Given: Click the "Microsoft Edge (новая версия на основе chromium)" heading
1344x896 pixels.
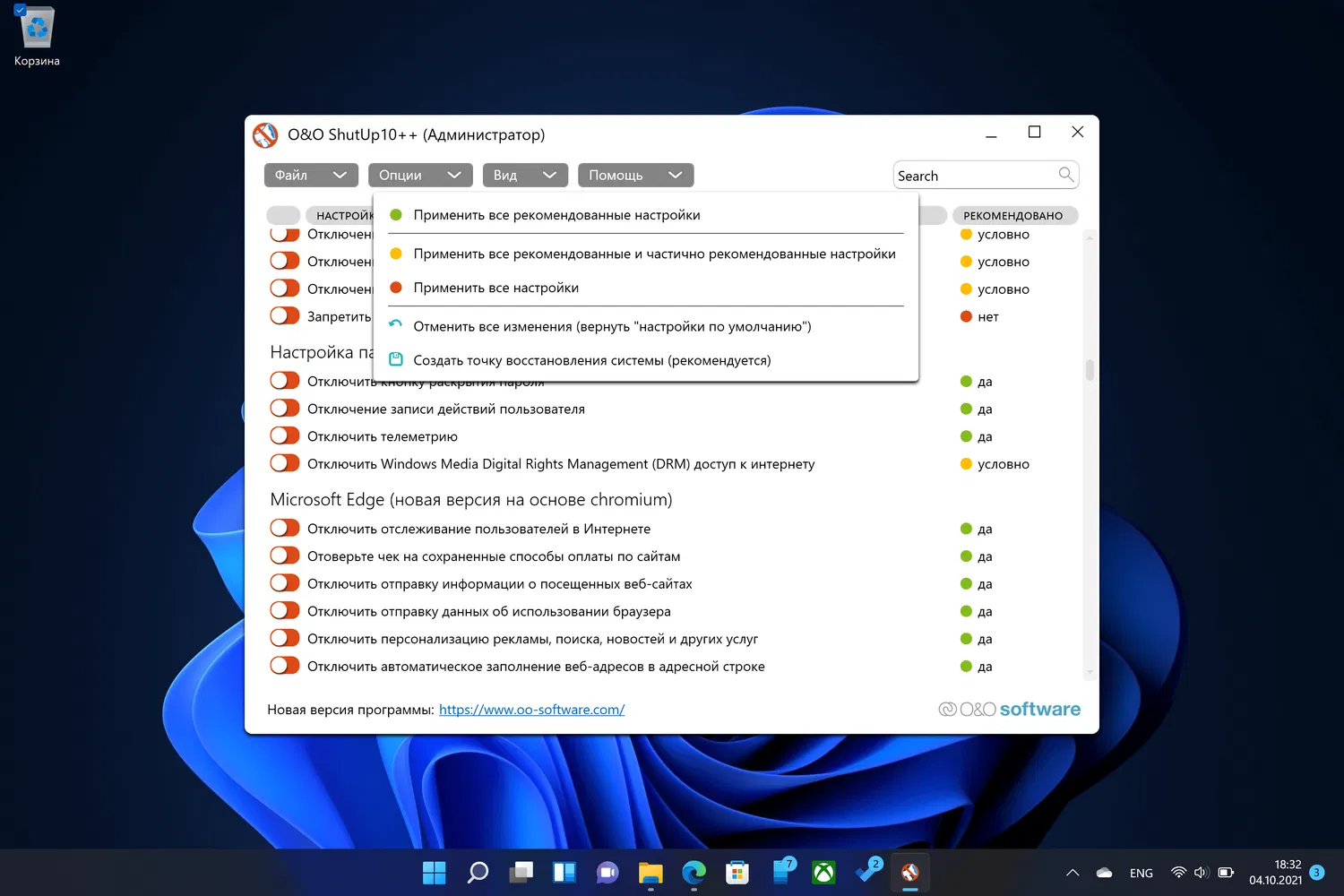Looking at the screenshot, I should 471,500.
